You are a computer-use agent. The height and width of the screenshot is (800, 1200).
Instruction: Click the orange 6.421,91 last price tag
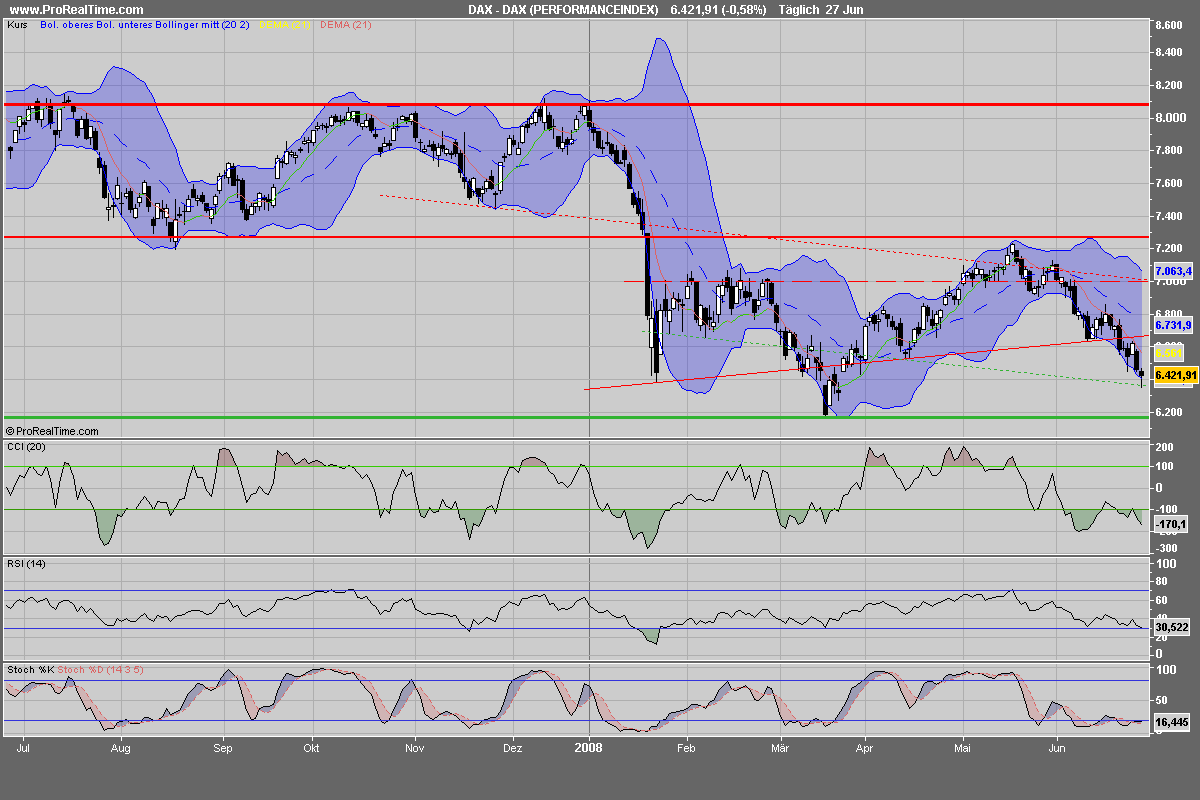[x=1175, y=375]
